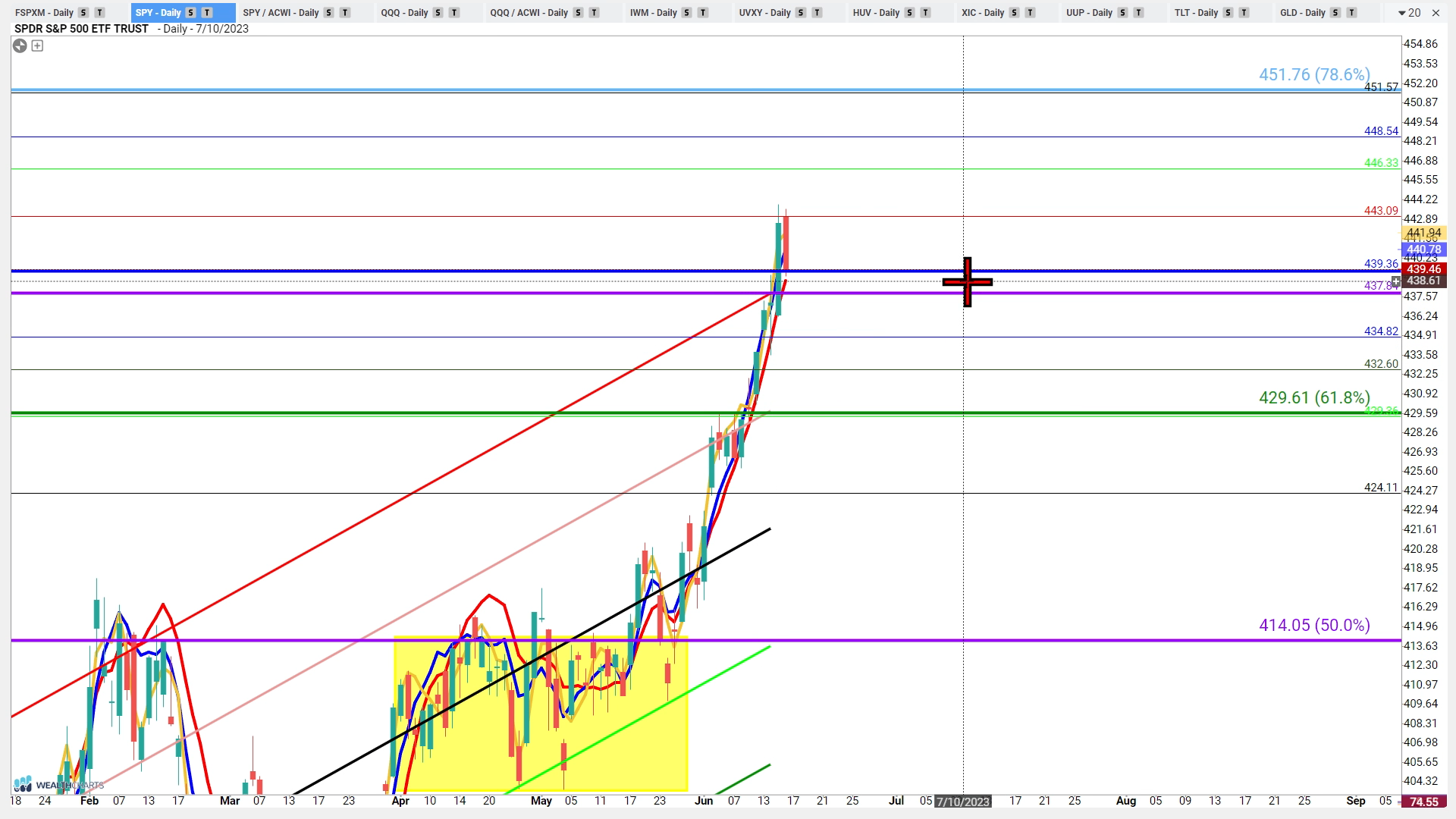
Task: Click the SPDR S&P 500 ETF TRUST title
Action: click(x=81, y=29)
